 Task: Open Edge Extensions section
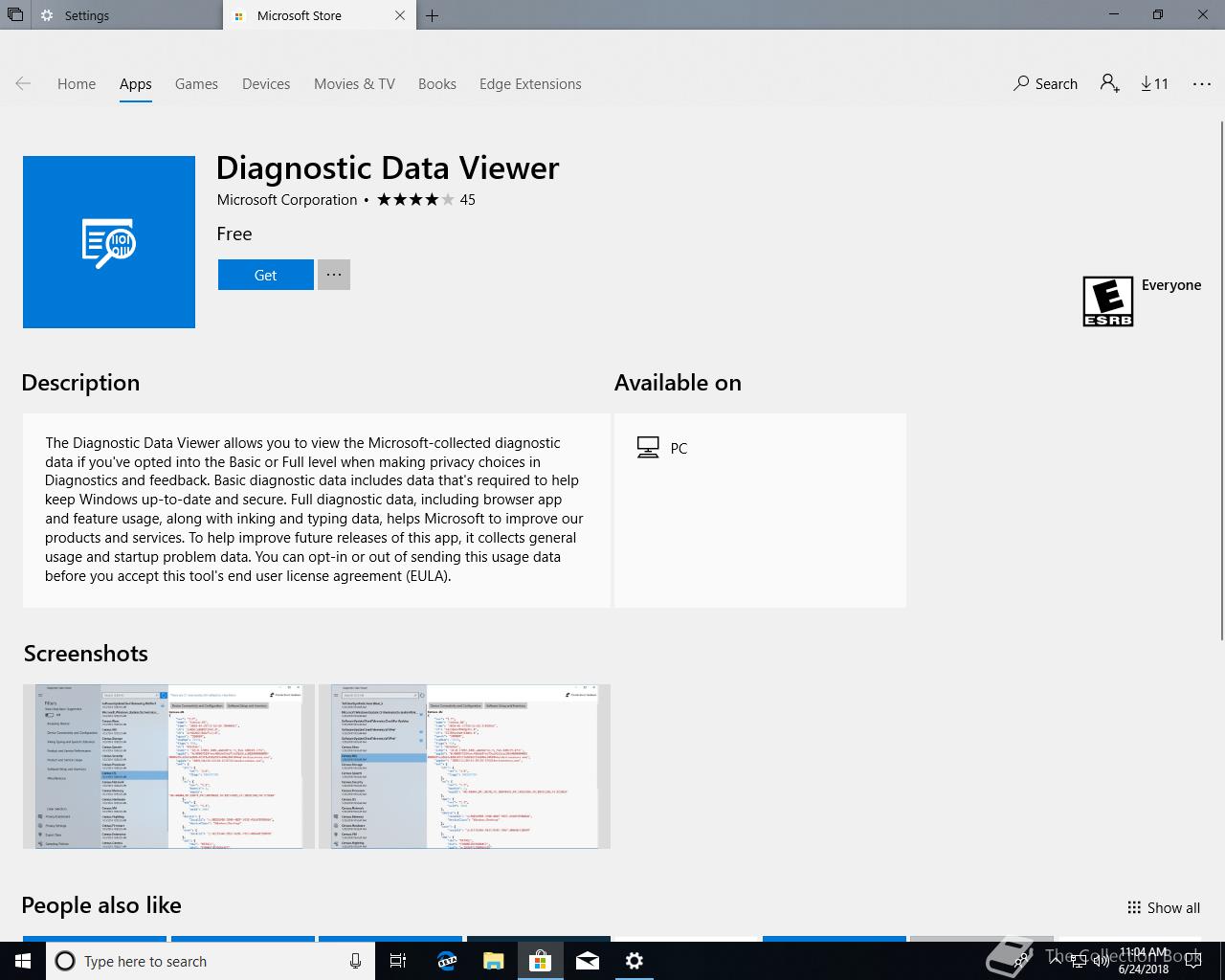(x=530, y=84)
